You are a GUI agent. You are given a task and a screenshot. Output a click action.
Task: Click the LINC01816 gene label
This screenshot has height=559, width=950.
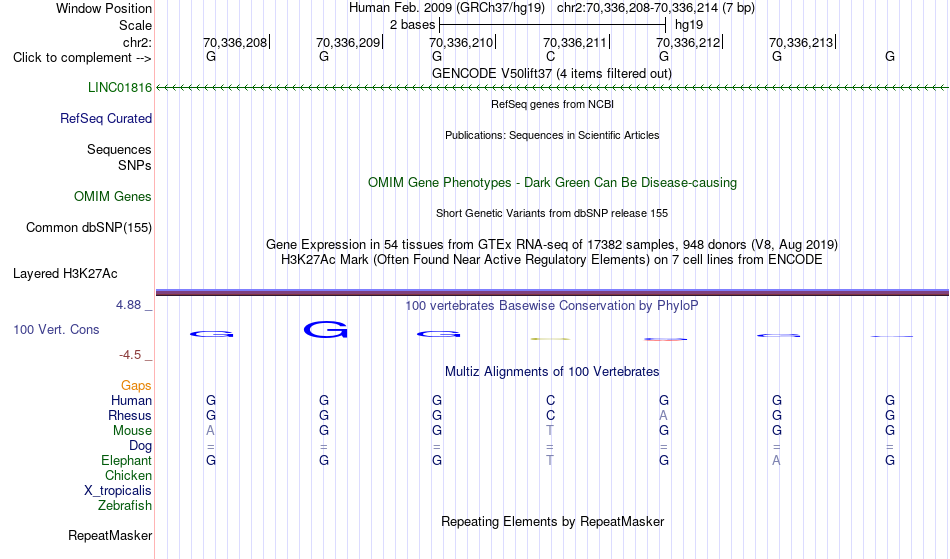119,87
